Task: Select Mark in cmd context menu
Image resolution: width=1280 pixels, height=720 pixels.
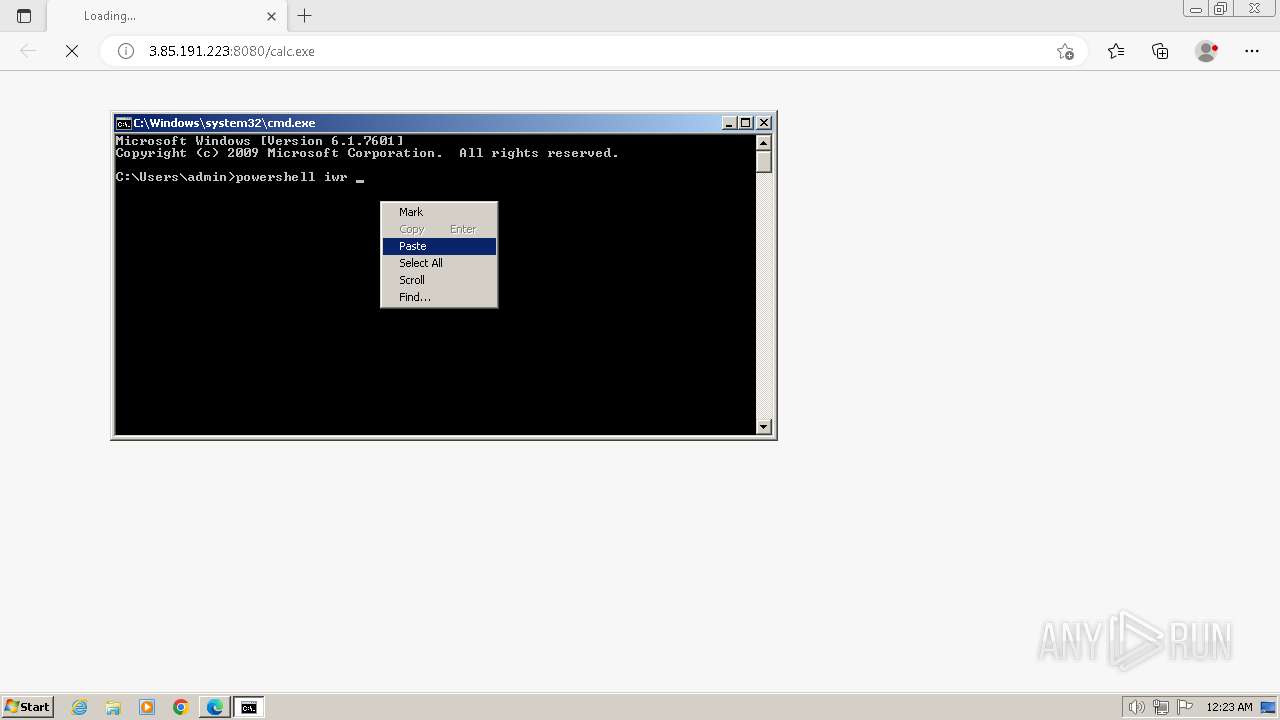Action: [439, 212]
